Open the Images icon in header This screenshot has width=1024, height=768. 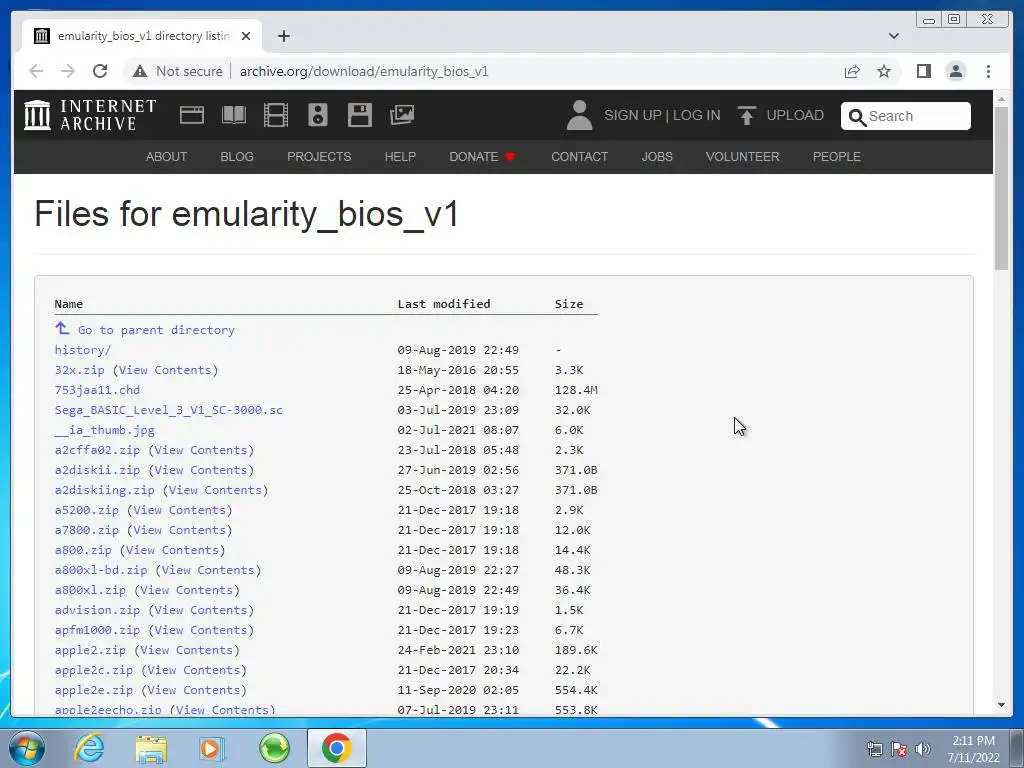point(402,115)
